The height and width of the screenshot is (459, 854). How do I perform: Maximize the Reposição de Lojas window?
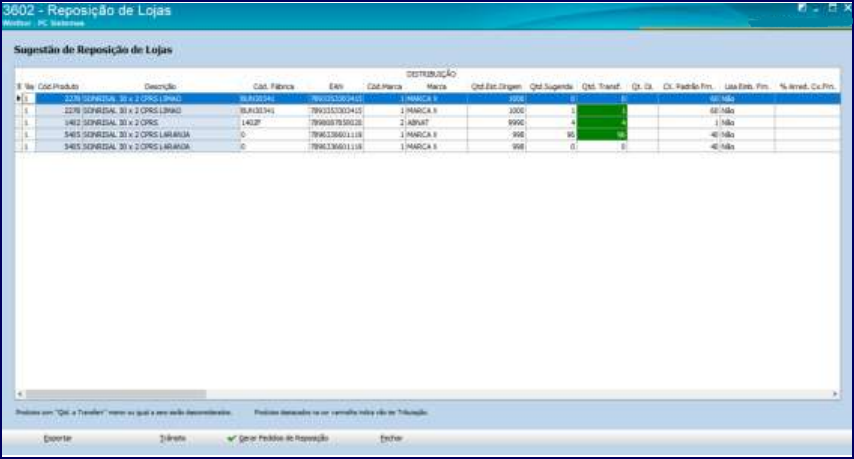click(832, 8)
